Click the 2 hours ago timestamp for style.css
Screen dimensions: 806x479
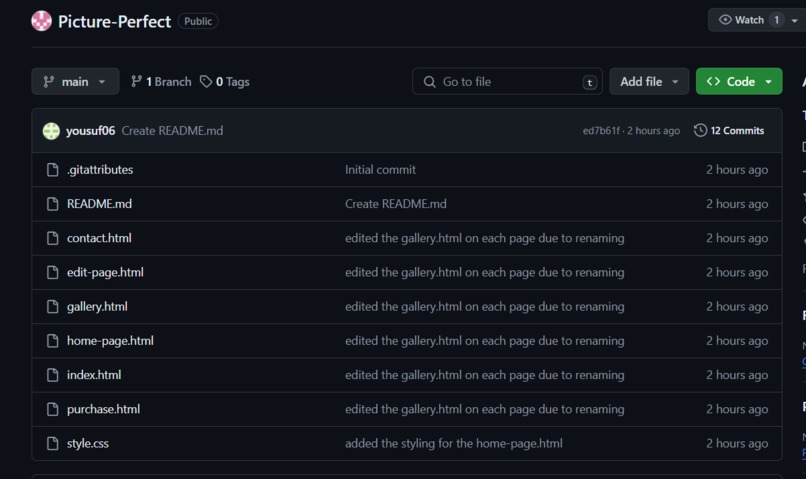[737, 444]
